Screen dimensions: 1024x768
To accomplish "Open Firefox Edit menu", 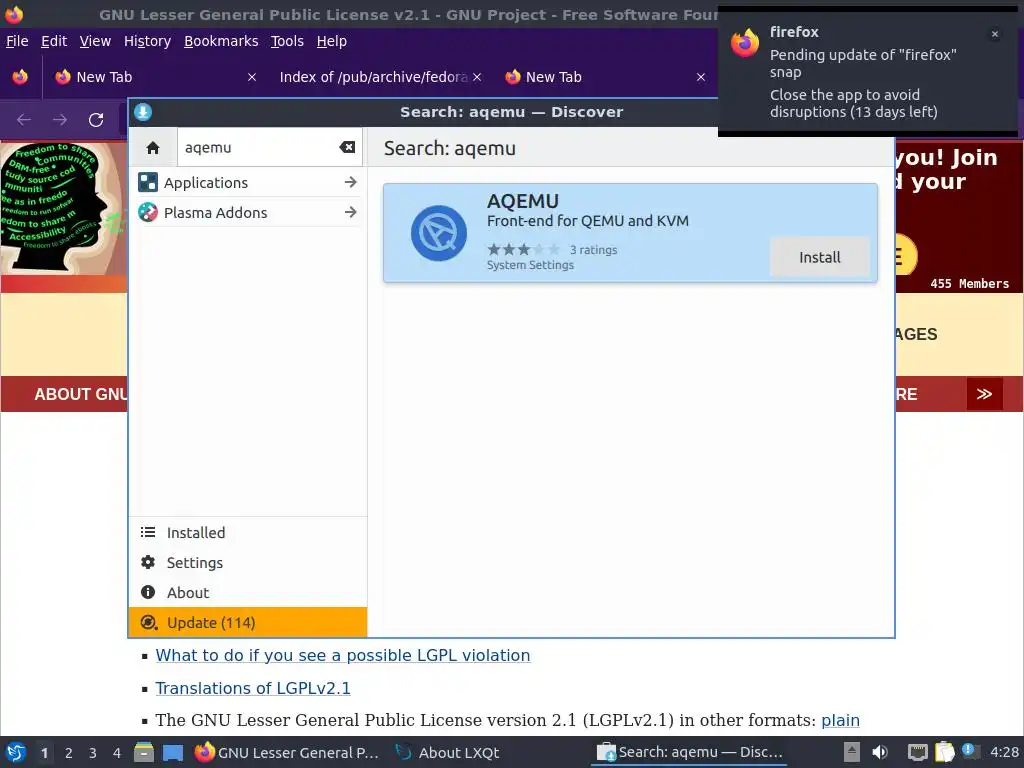I will (54, 41).
